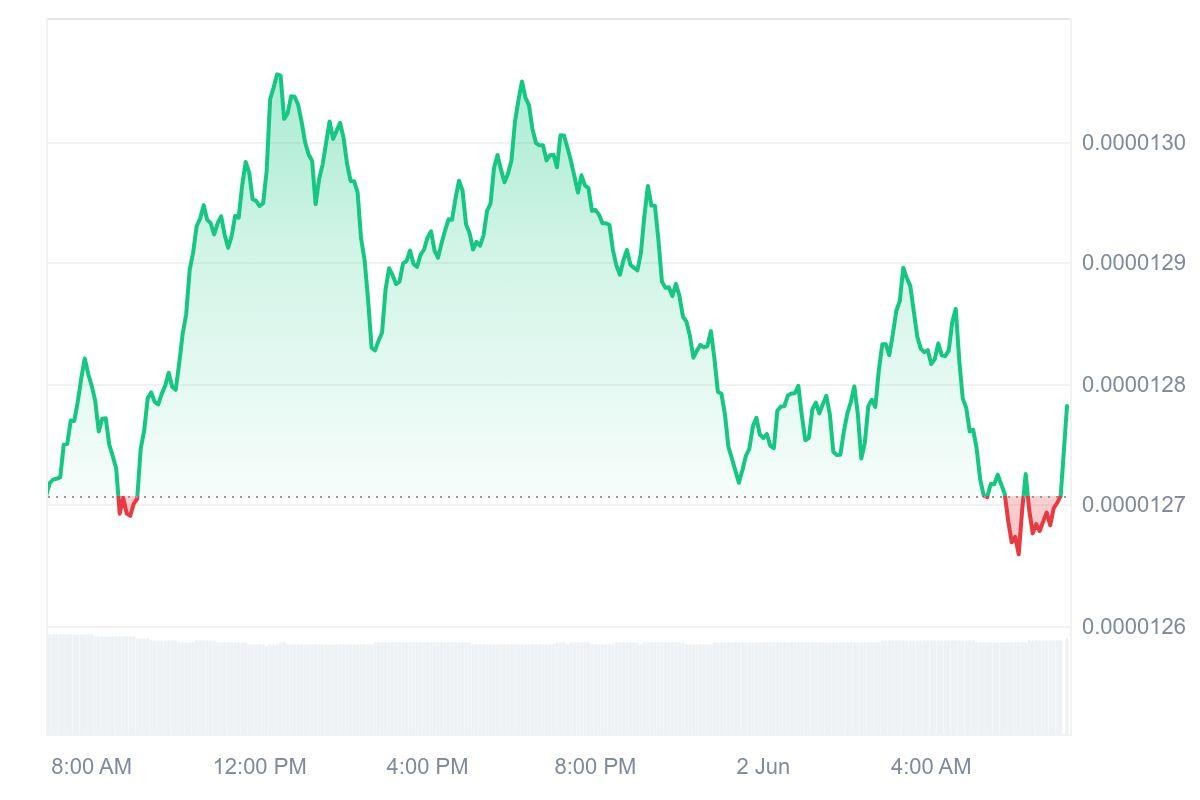
Task: Click the 8:00 AM time axis label
Action: 91,767
